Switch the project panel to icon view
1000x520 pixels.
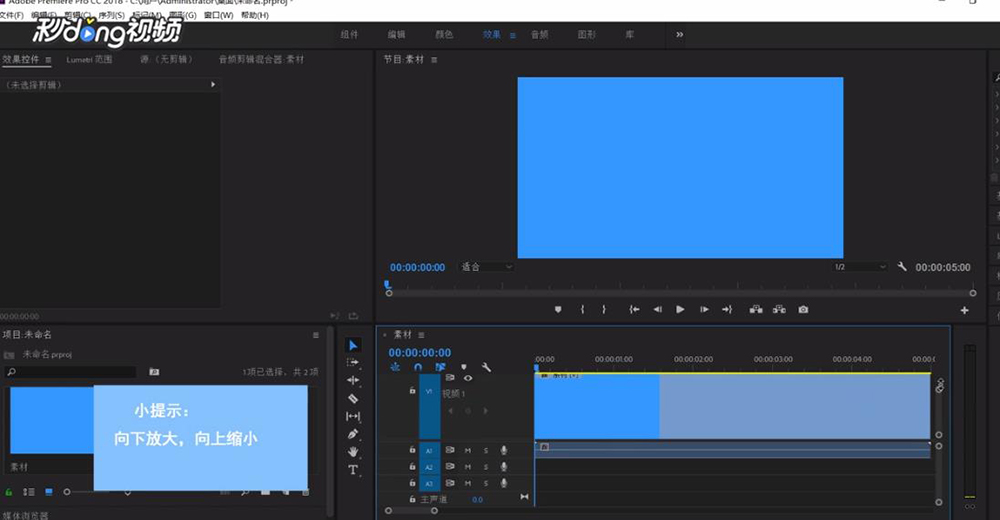48,492
